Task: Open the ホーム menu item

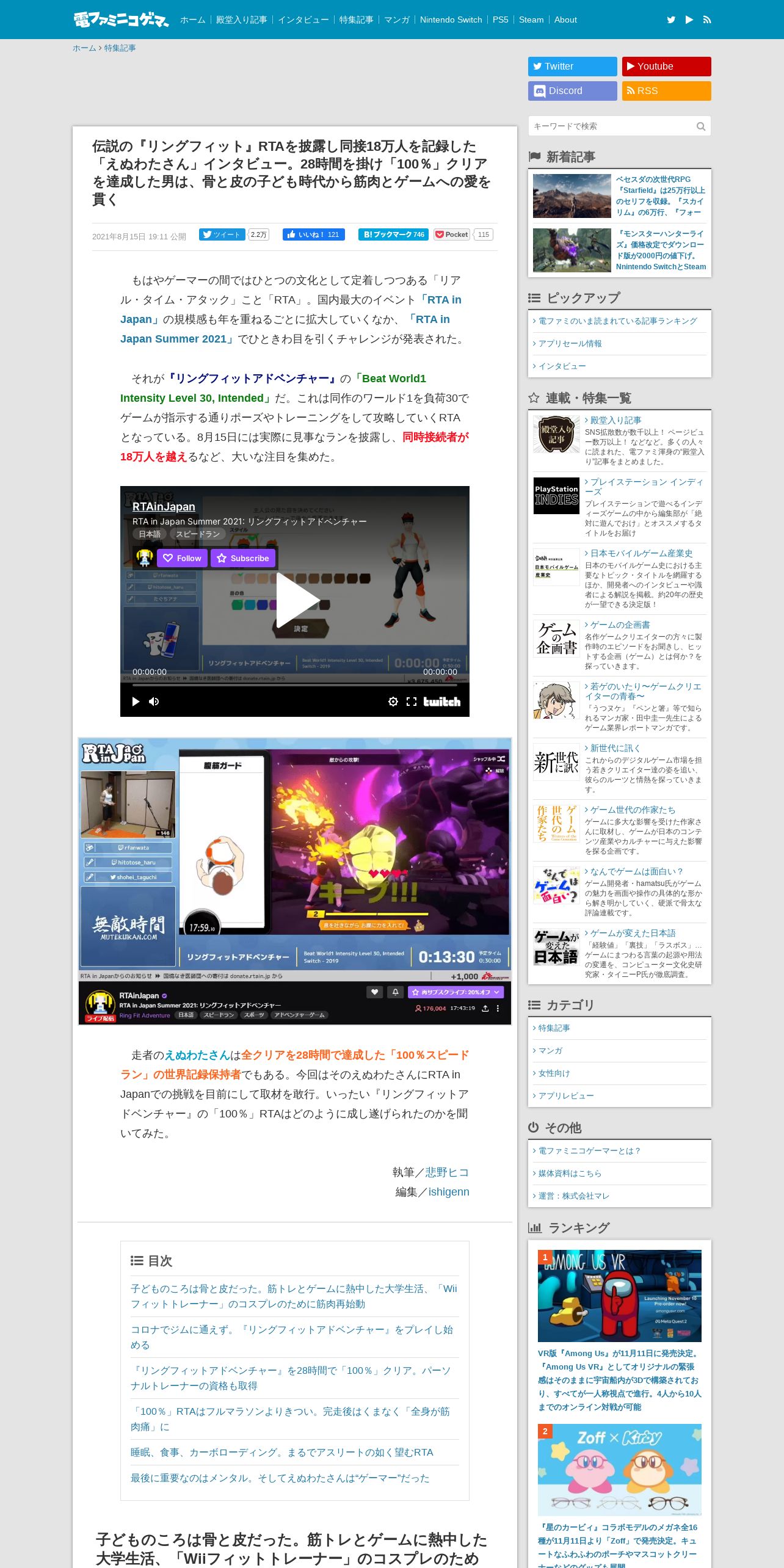Action: [192, 20]
